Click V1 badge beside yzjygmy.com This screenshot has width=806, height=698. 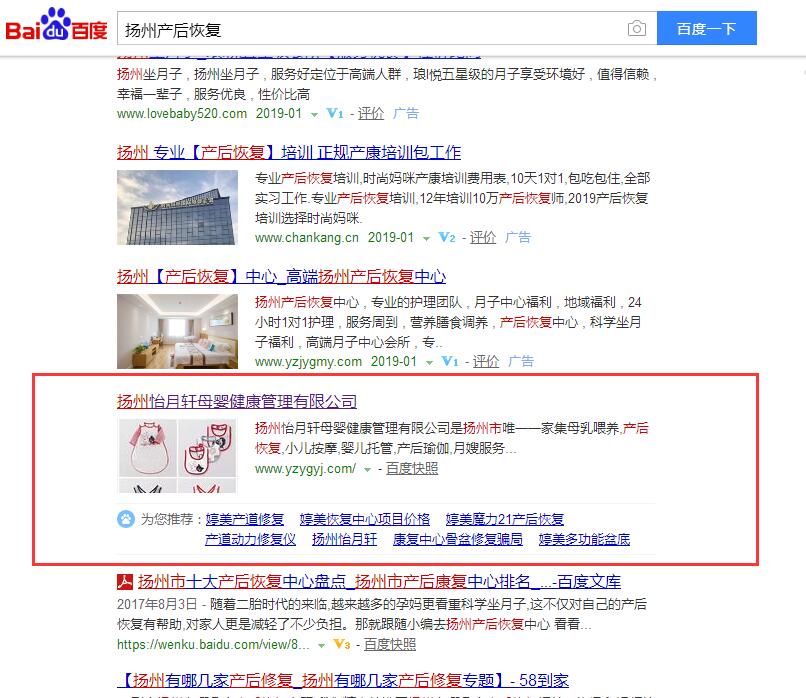[x=450, y=361]
